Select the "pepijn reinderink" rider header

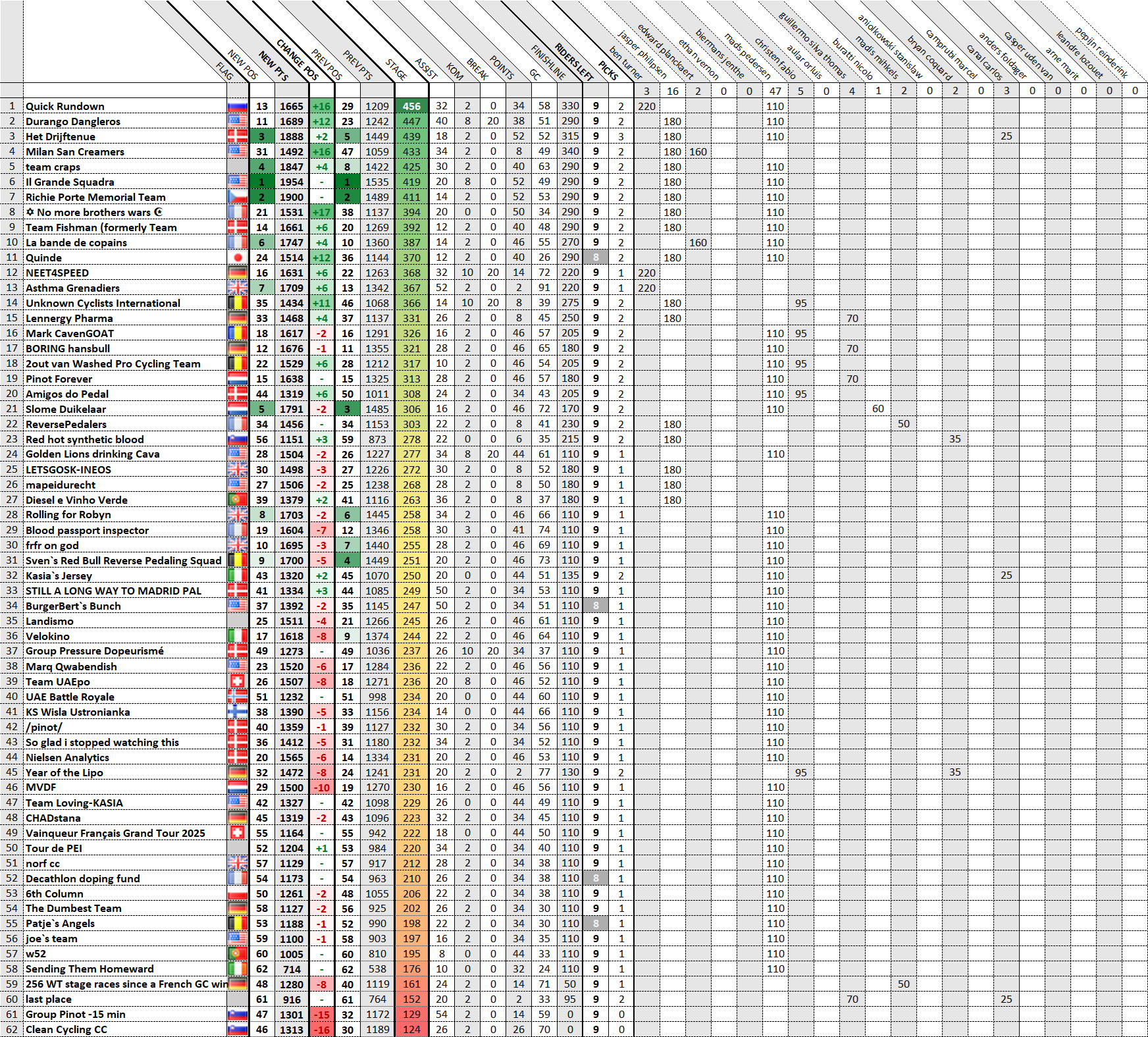1101,53
